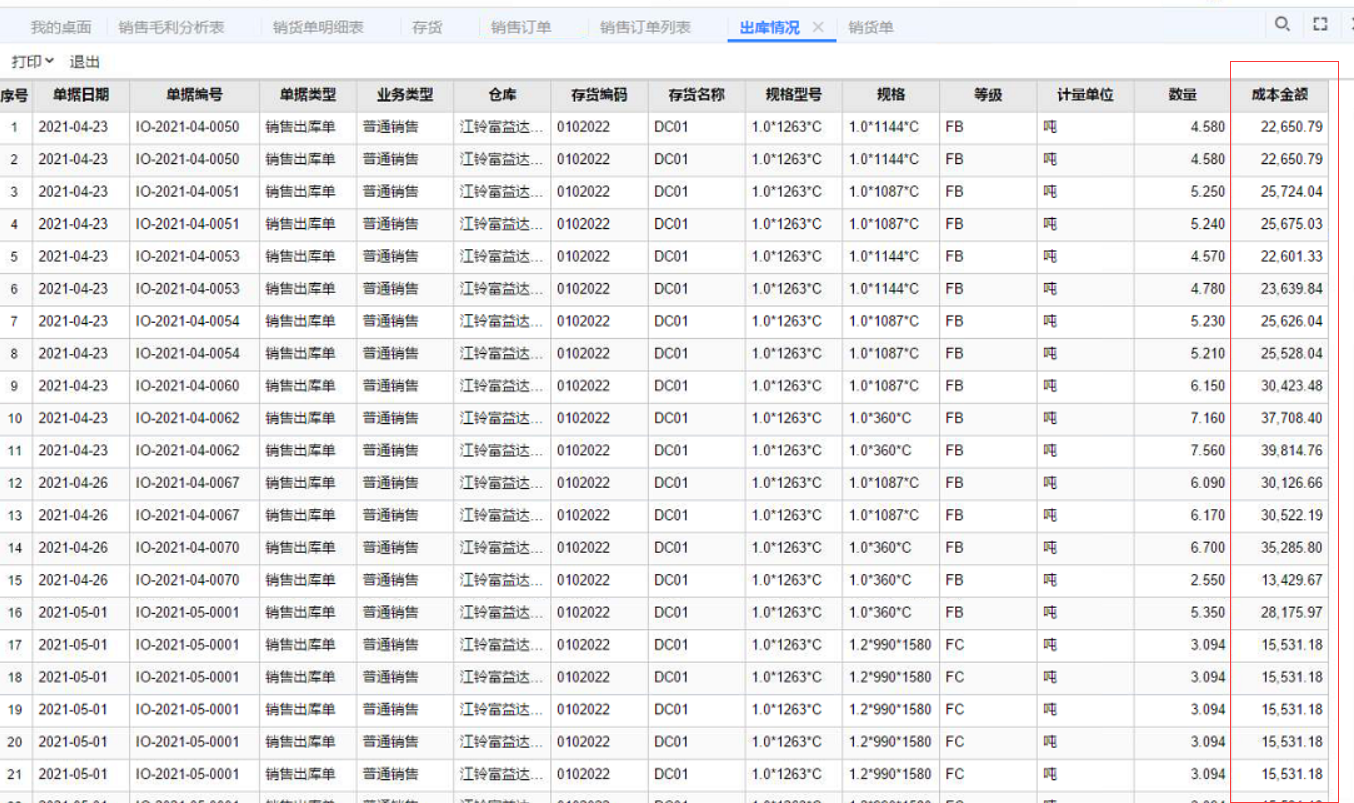Image resolution: width=1354 pixels, height=803 pixels.
Task: Click quantity value 6.150
Action: point(1208,386)
